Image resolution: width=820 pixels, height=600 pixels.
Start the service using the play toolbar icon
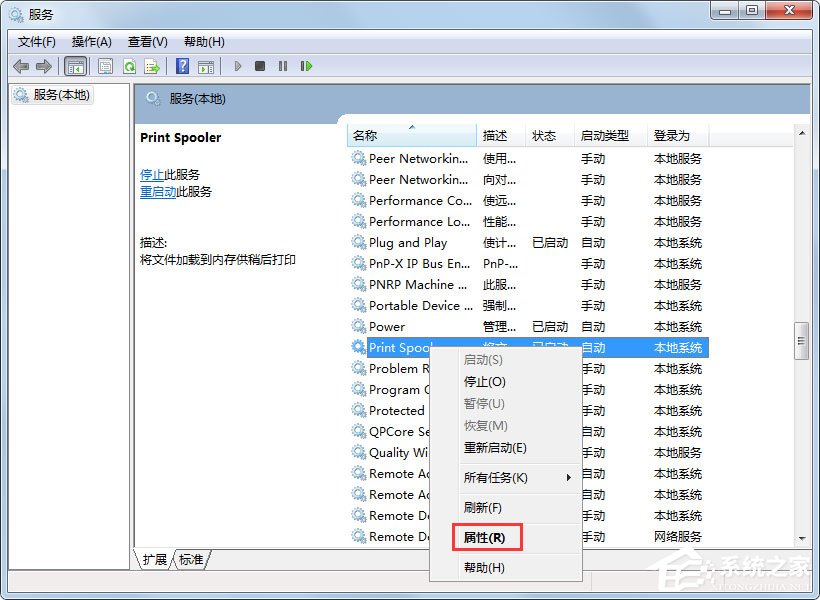(x=237, y=66)
